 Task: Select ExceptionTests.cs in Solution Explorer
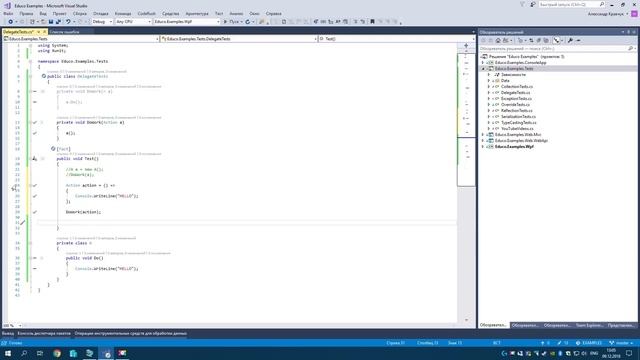(516, 99)
